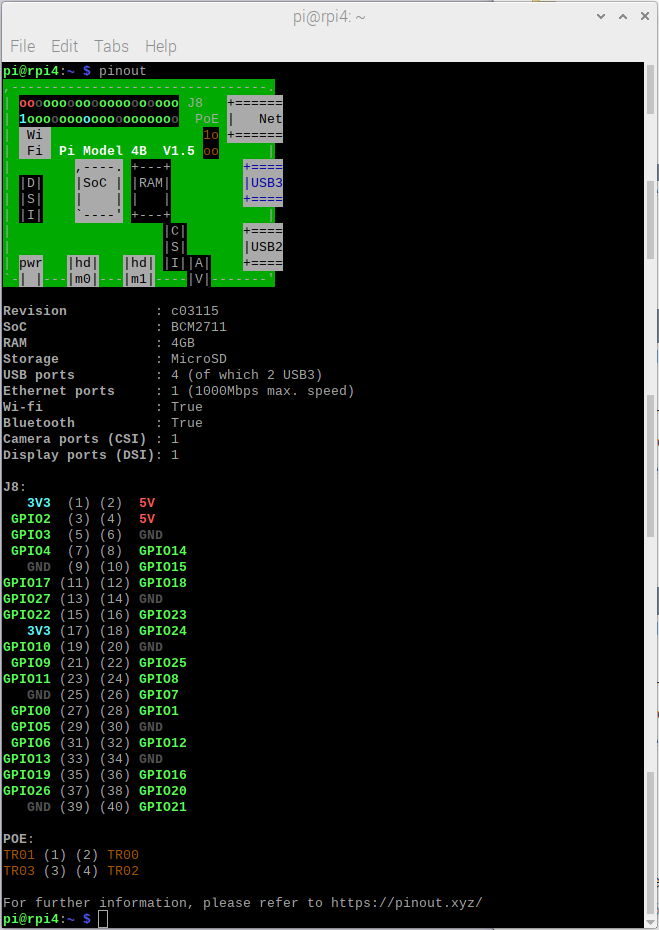Open the File menu
659x930 pixels.
point(23,46)
